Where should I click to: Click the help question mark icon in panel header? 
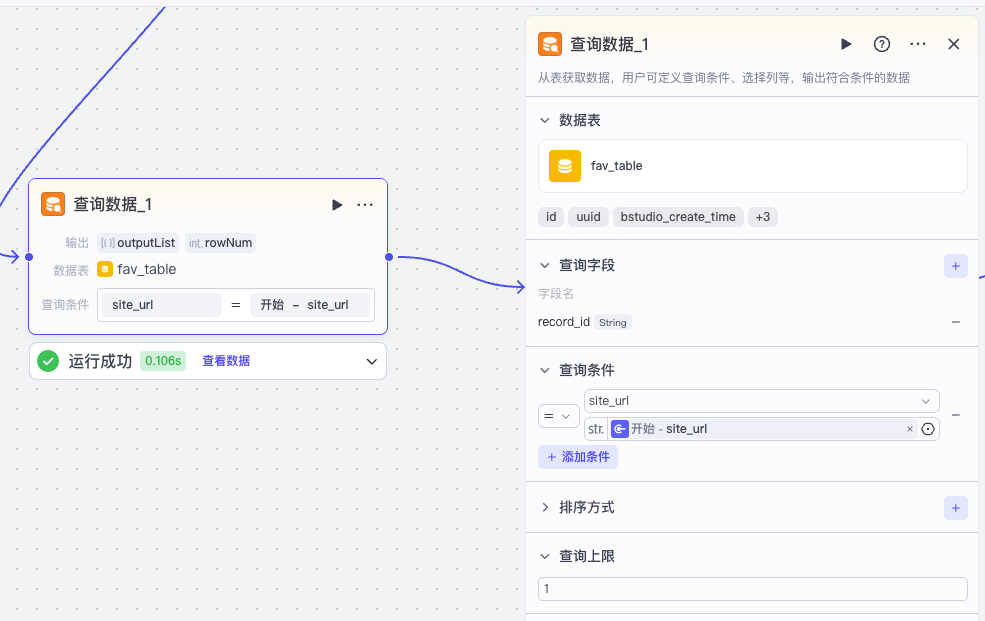[881, 44]
